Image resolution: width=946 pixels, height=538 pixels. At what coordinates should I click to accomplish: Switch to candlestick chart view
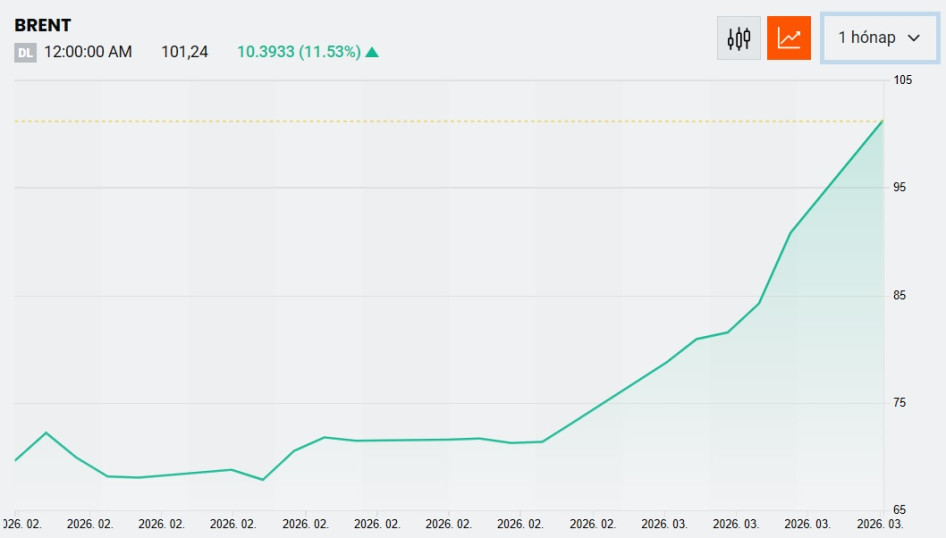click(x=739, y=38)
